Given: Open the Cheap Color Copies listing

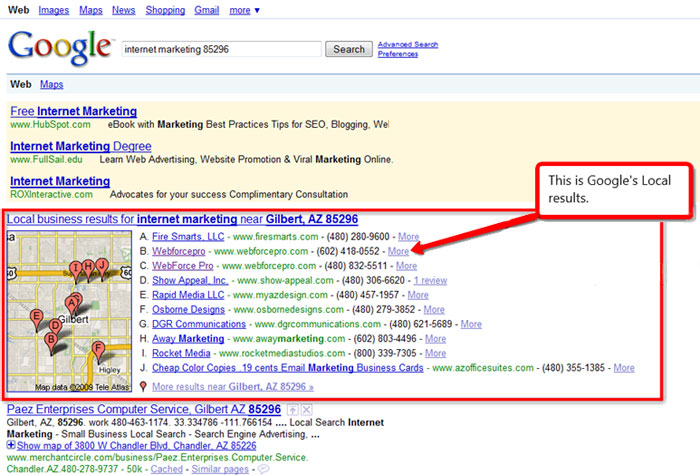Looking at the screenshot, I should pos(288,368).
